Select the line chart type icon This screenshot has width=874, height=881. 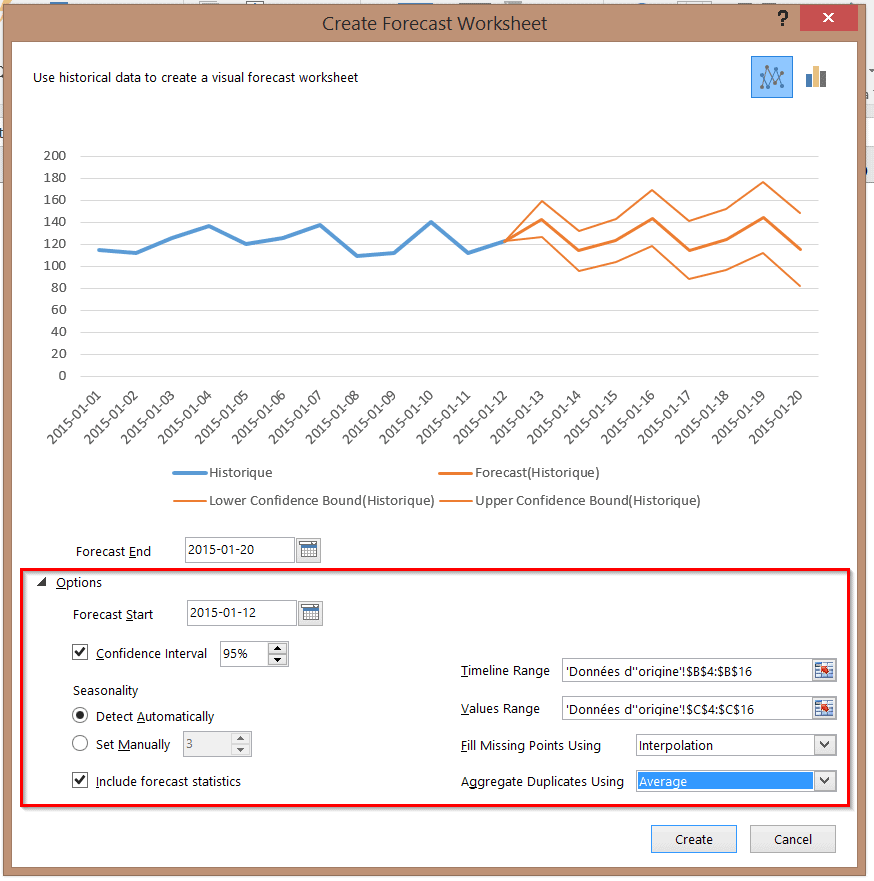click(771, 77)
